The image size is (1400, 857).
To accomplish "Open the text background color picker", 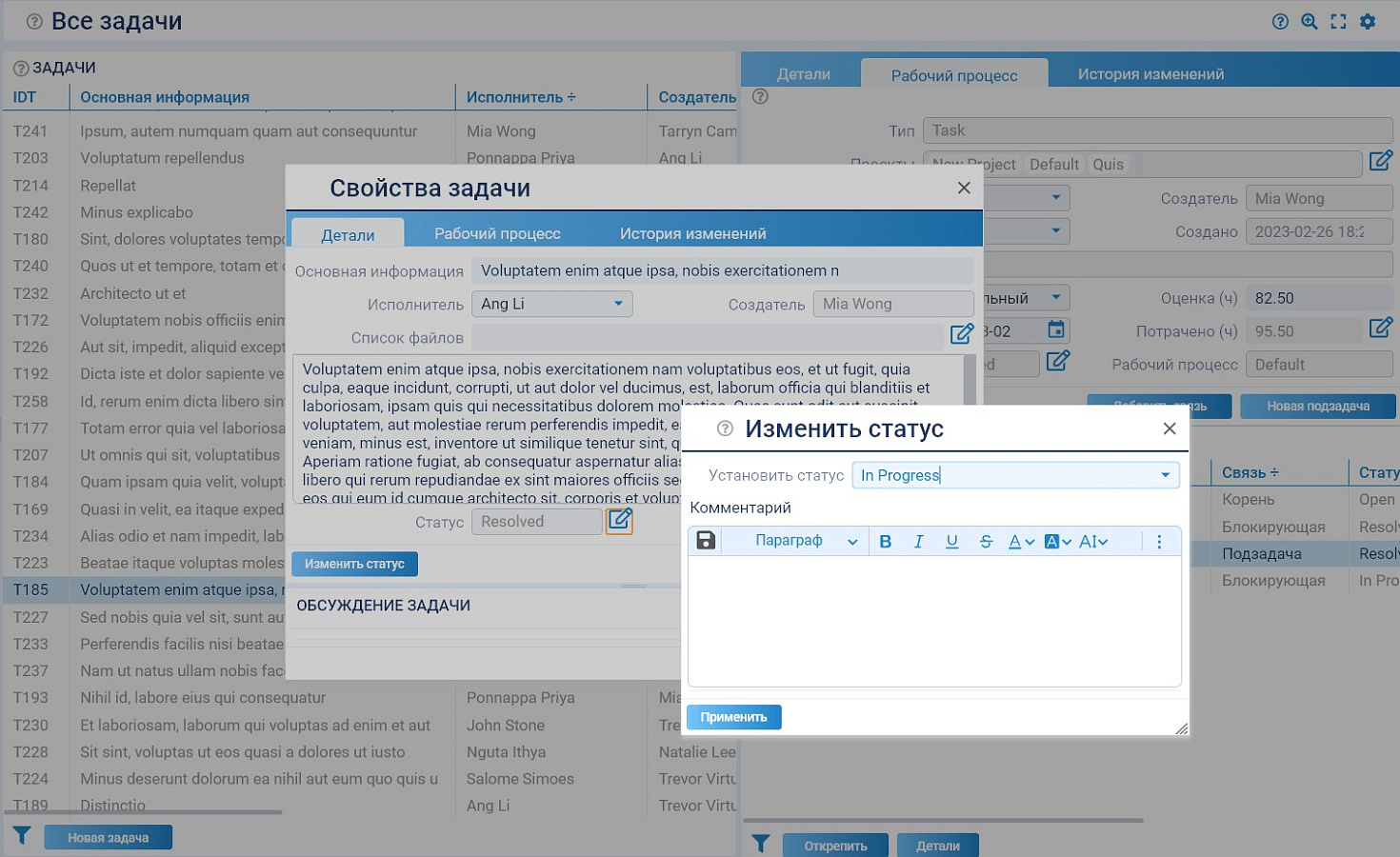I will click(1057, 542).
